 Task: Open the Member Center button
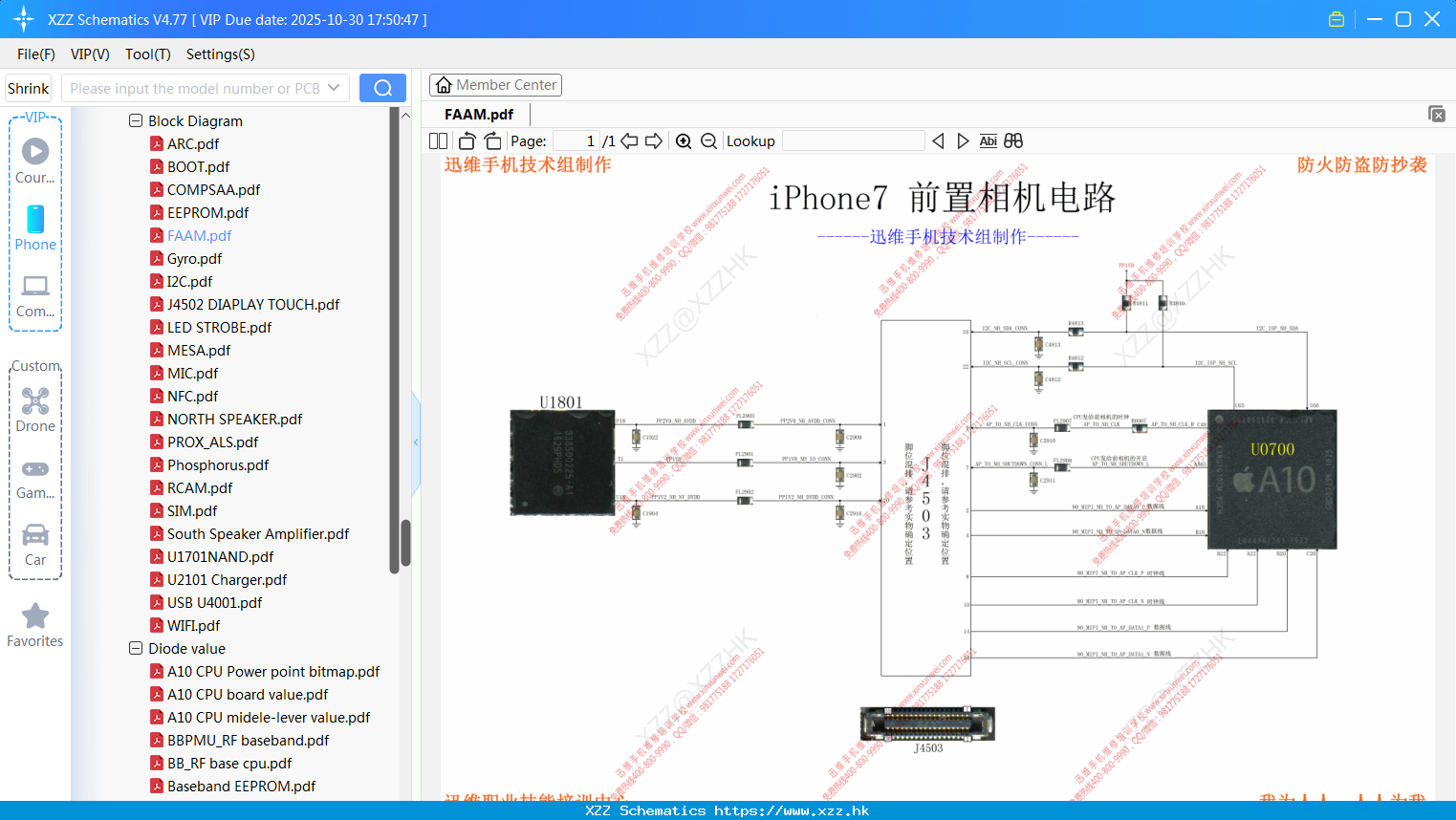pyautogui.click(x=495, y=85)
